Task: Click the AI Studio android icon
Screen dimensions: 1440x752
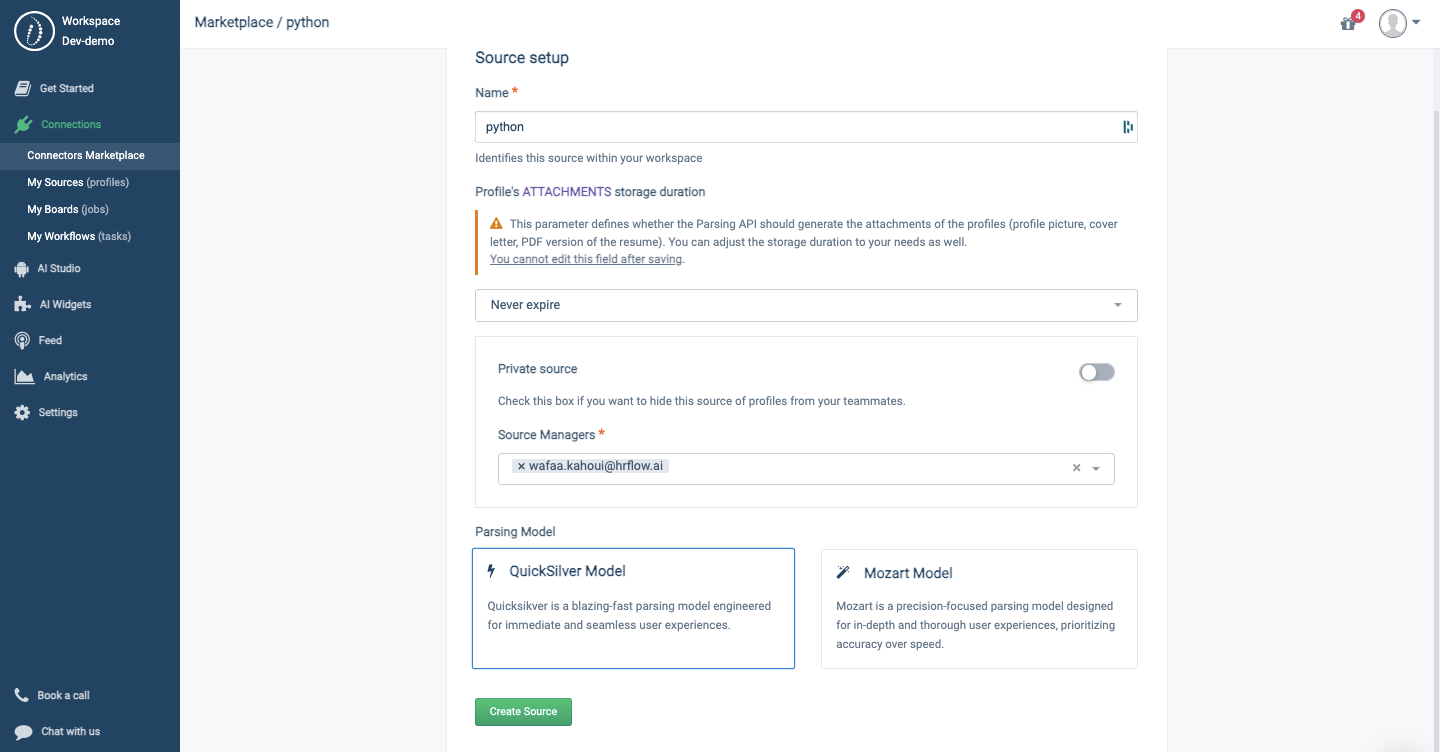Action: [x=21, y=269]
